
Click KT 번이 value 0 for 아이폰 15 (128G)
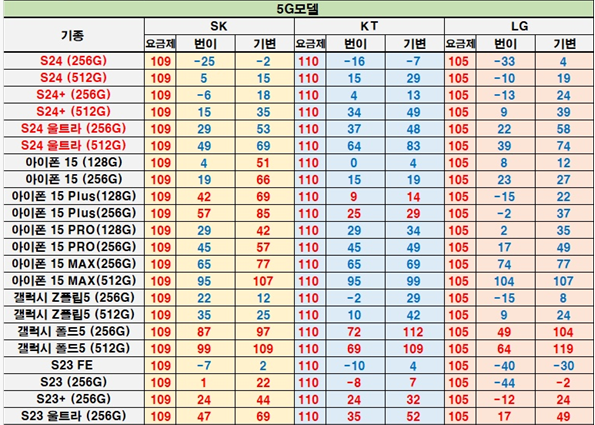(354, 162)
